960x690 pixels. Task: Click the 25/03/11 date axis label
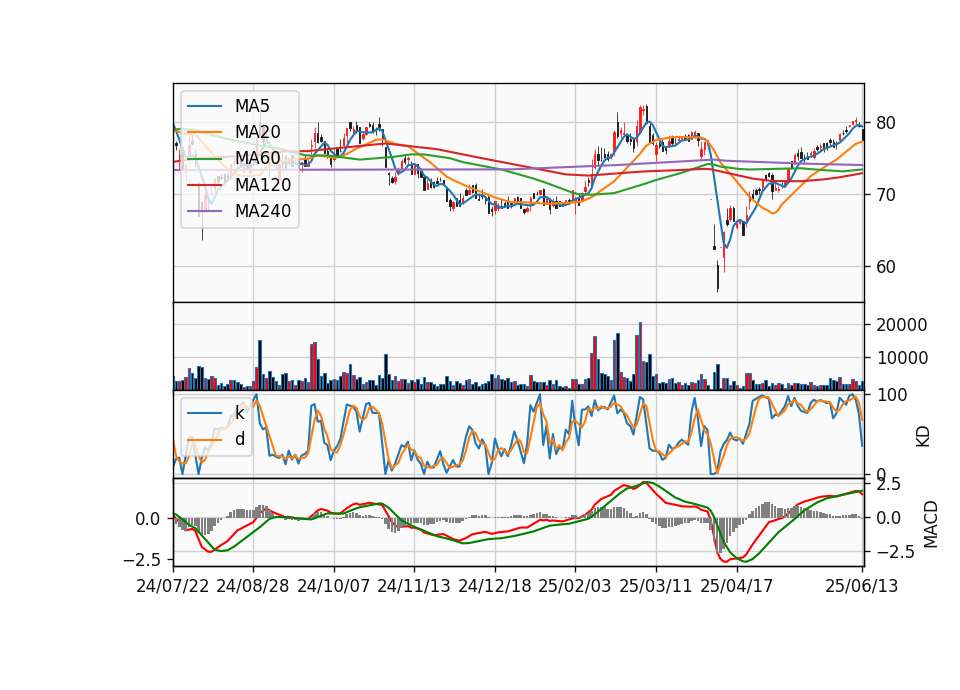point(656,586)
